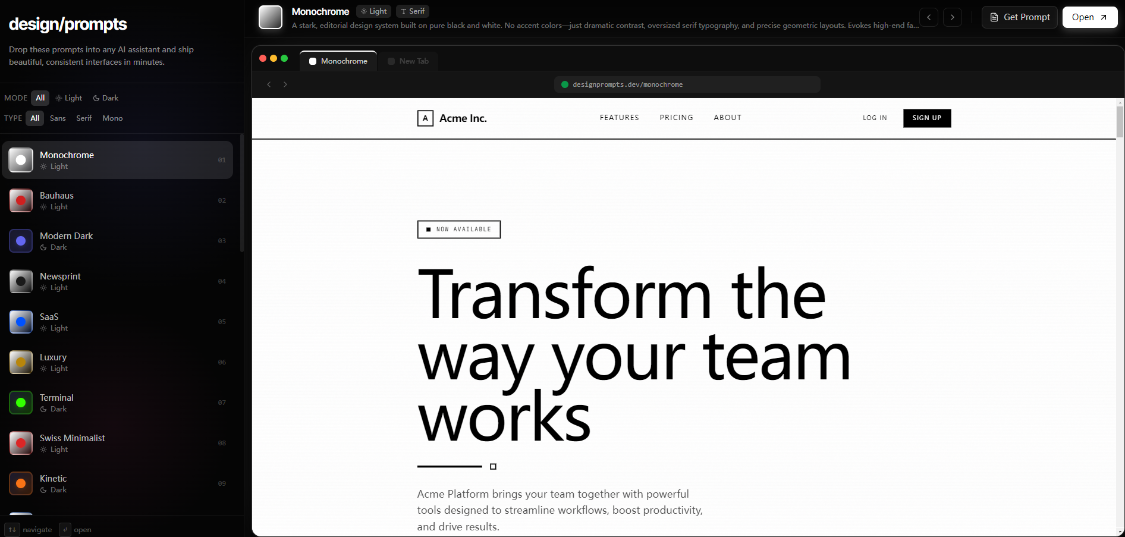This screenshot has width=1125, height=537.
Task: Filter mode to Light
Action: point(69,98)
